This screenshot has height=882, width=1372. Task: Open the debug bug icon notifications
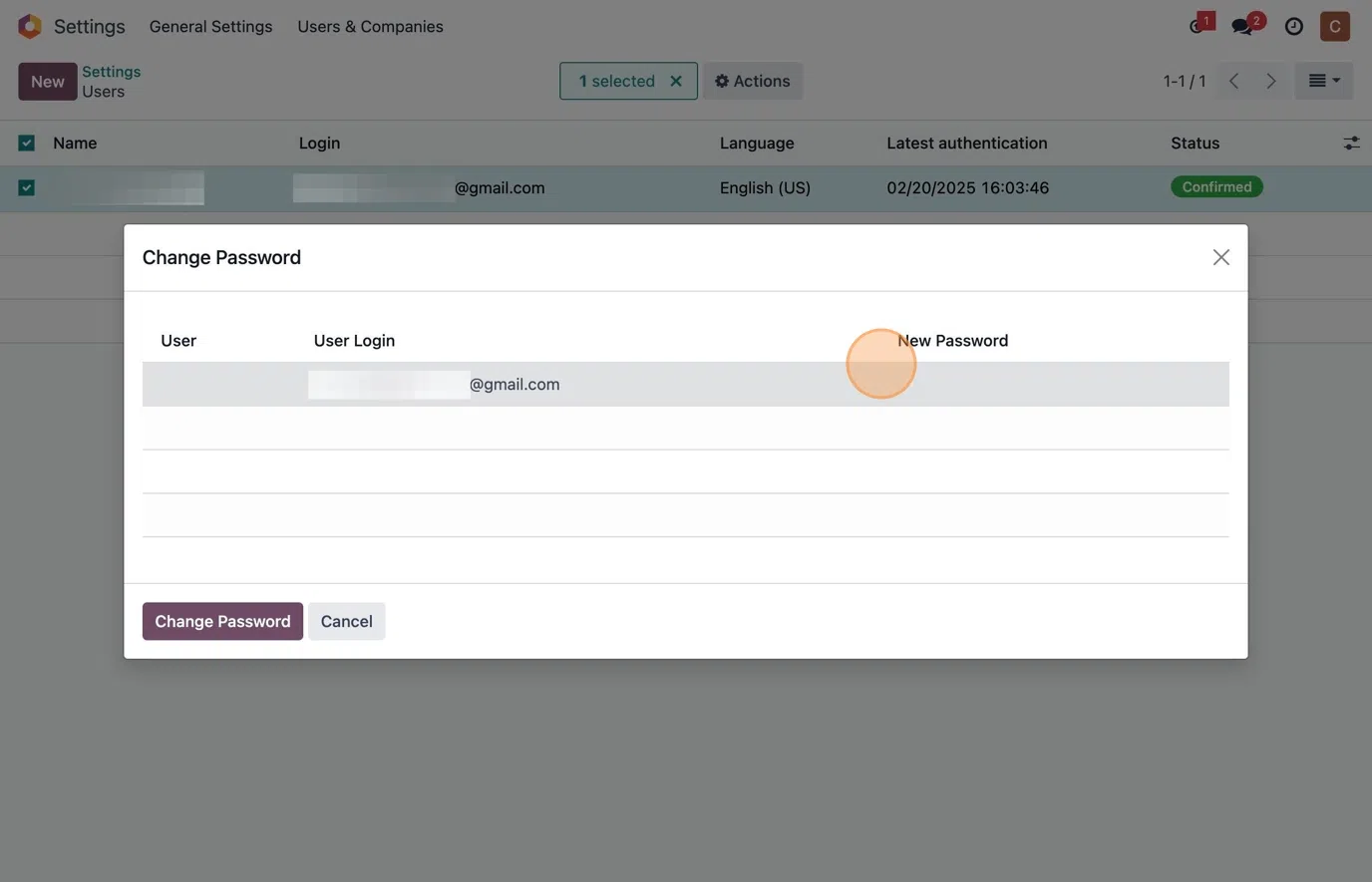(1199, 27)
